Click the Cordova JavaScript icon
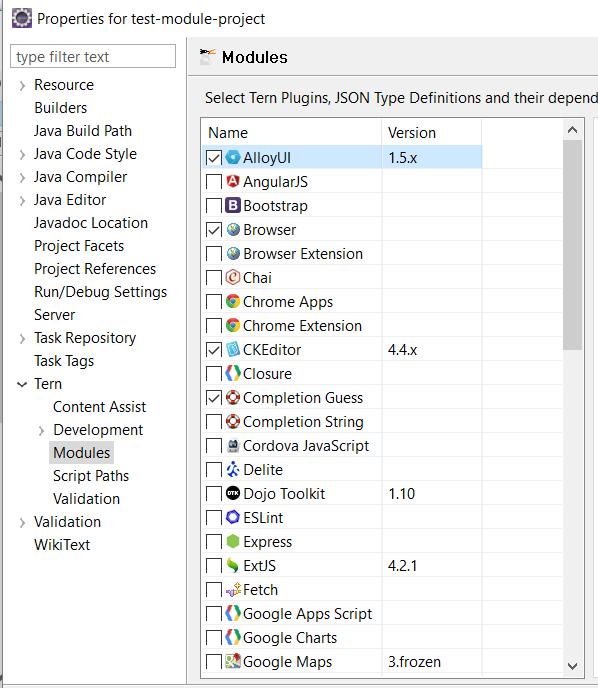This screenshot has width=598, height=688. click(x=233, y=445)
